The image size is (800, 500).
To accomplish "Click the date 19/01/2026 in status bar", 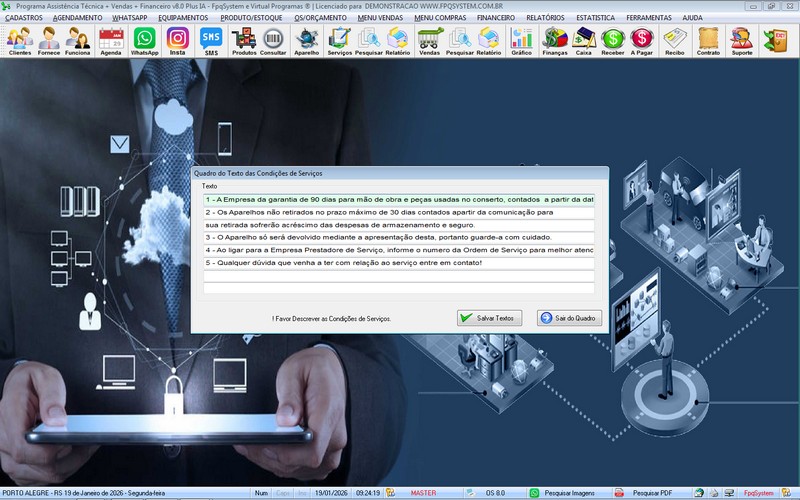I will point(331,493).
